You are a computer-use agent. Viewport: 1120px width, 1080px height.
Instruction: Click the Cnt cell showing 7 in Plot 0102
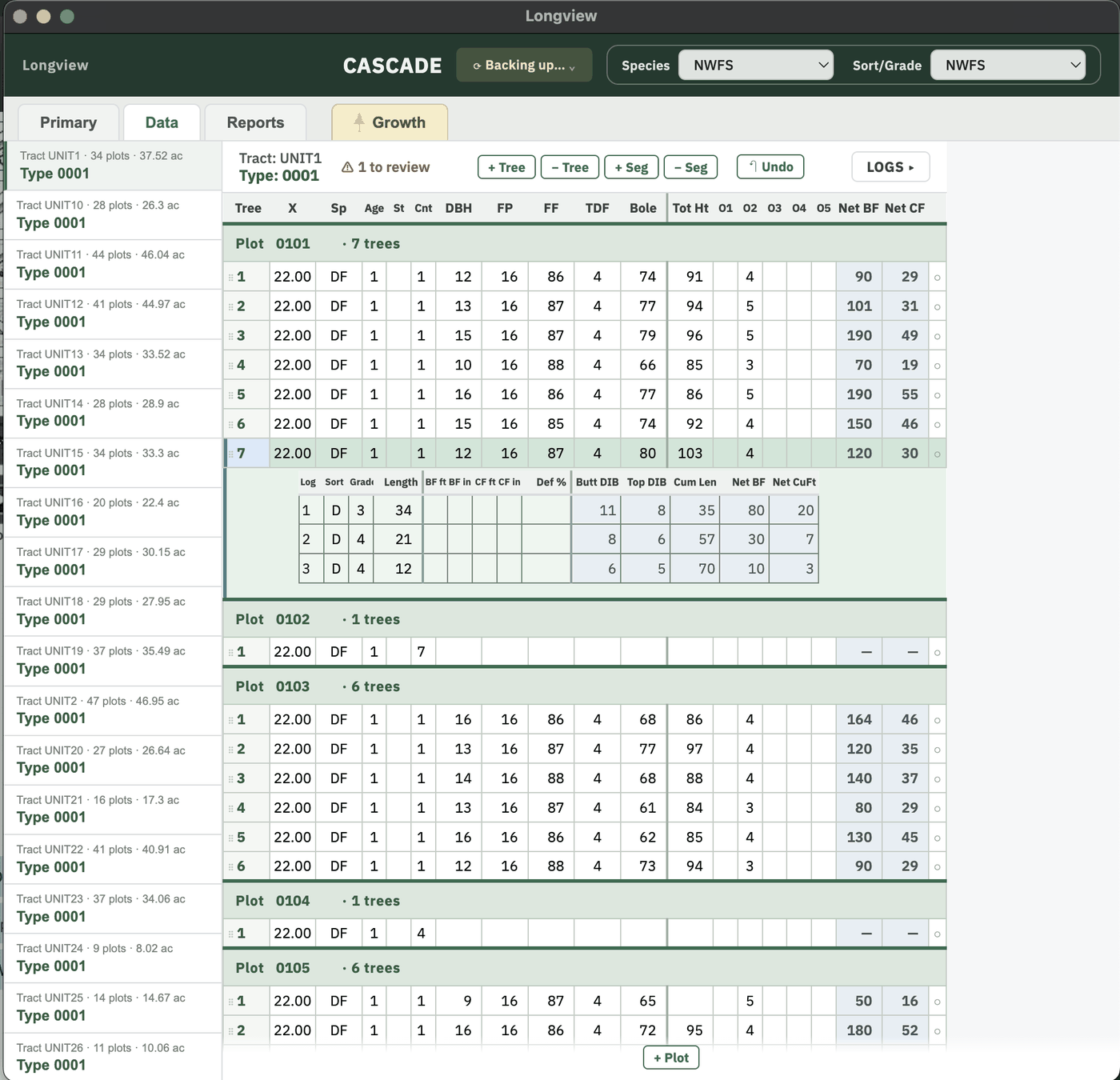pos(423,652)
